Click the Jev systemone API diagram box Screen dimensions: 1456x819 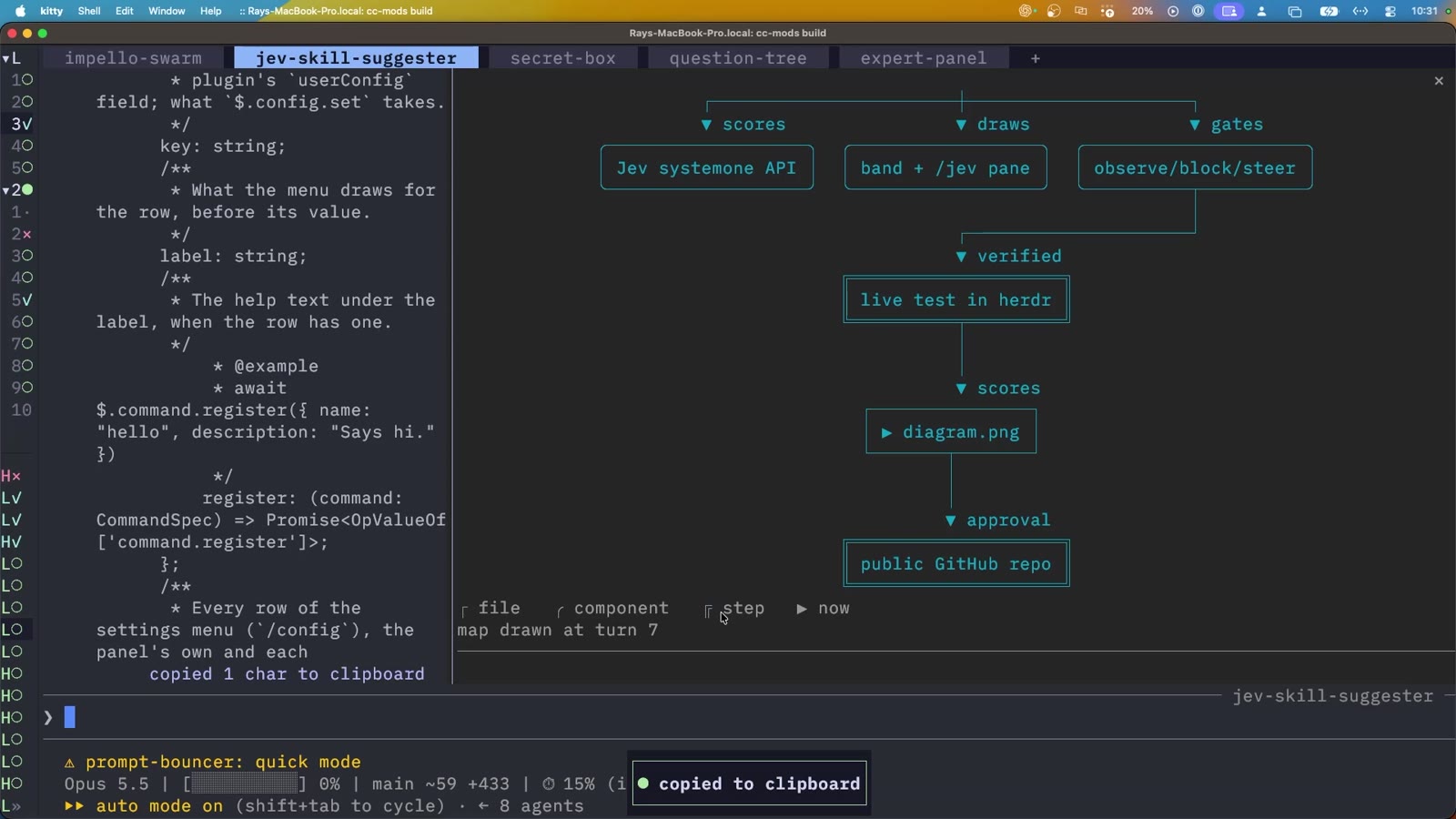707,167
